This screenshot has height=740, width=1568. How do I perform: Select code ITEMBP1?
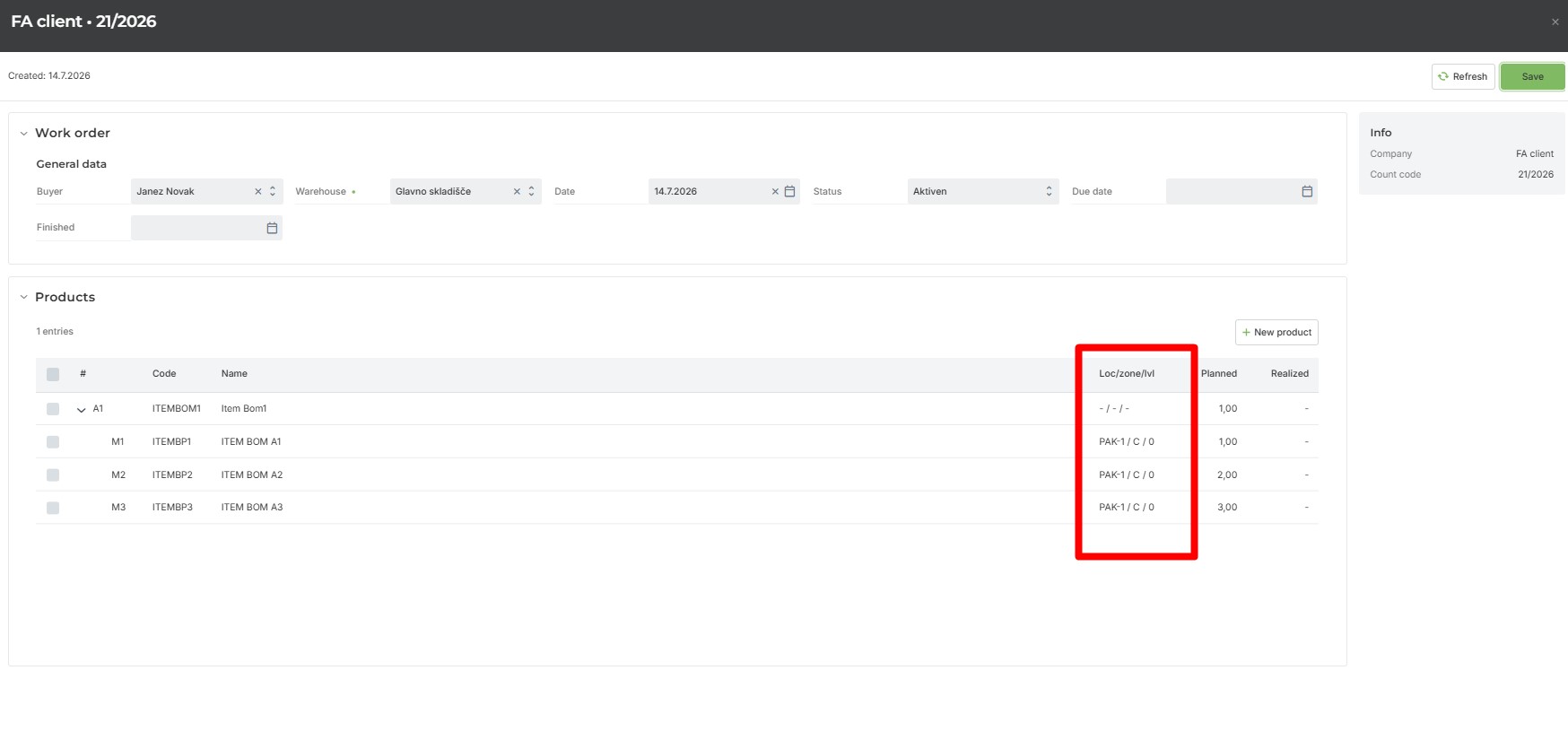point(172,442)
